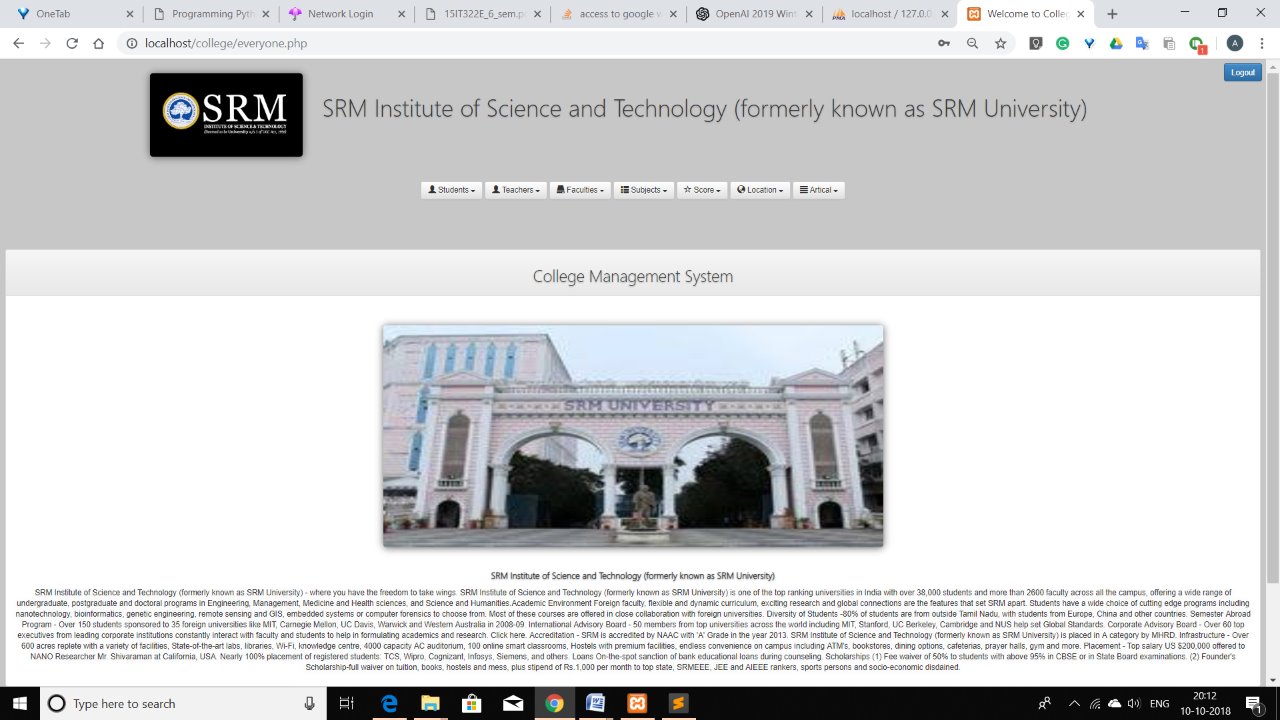This screenshot has width=1280, height=720.
Task: Open the speaker icon in system tray
Action: (x=1133, y=703)
